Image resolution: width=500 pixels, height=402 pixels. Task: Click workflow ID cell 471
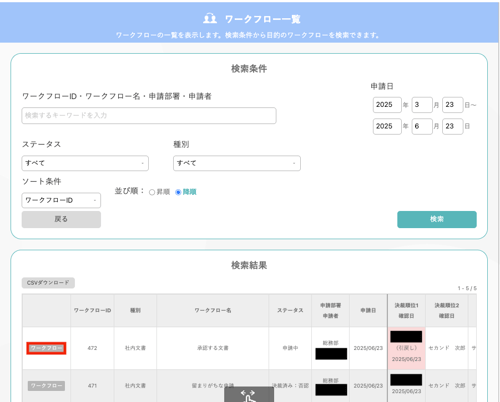coord(92,386)
